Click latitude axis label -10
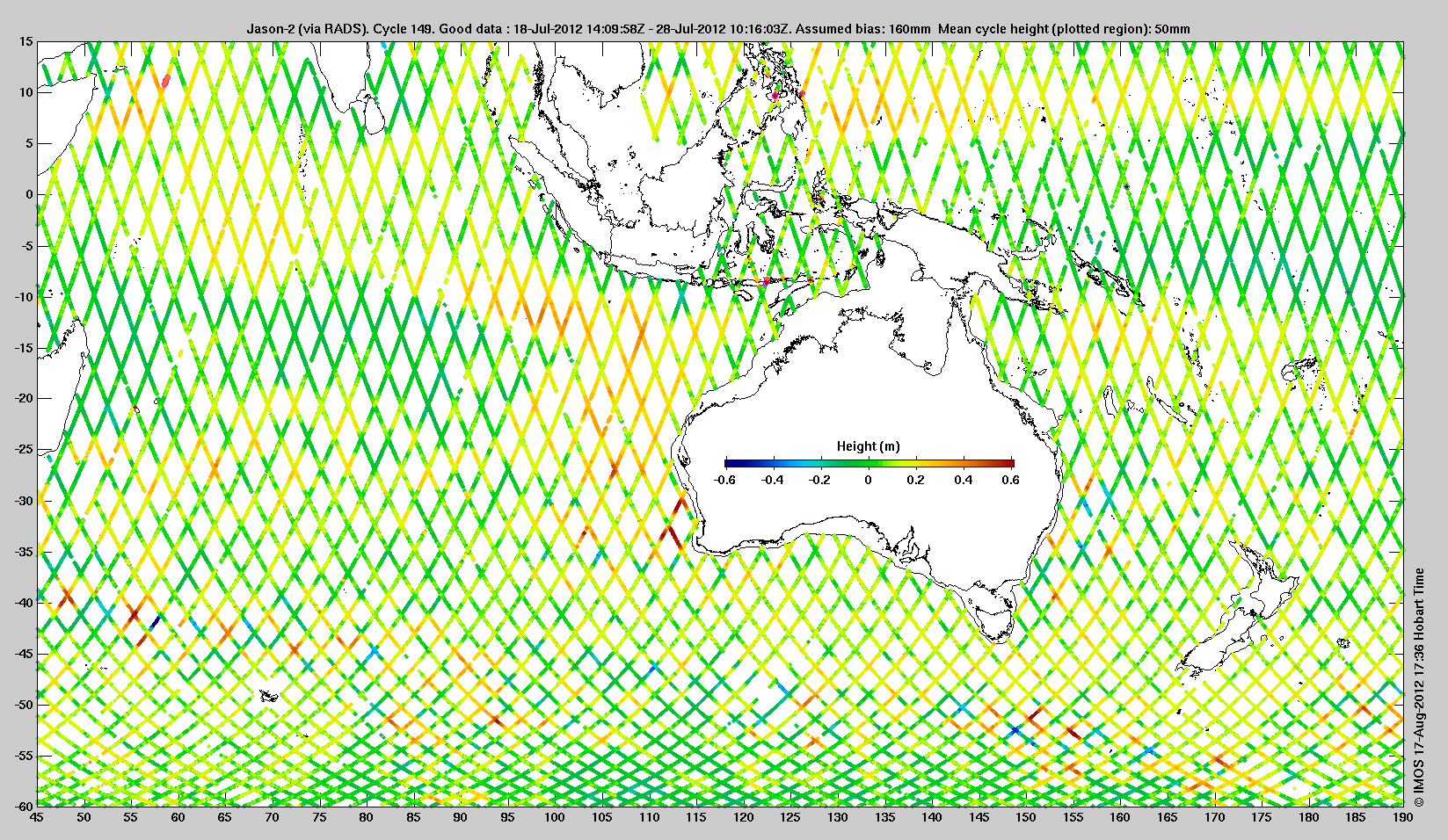Screen dimensions: 1448x840 (x=24, y=297)
